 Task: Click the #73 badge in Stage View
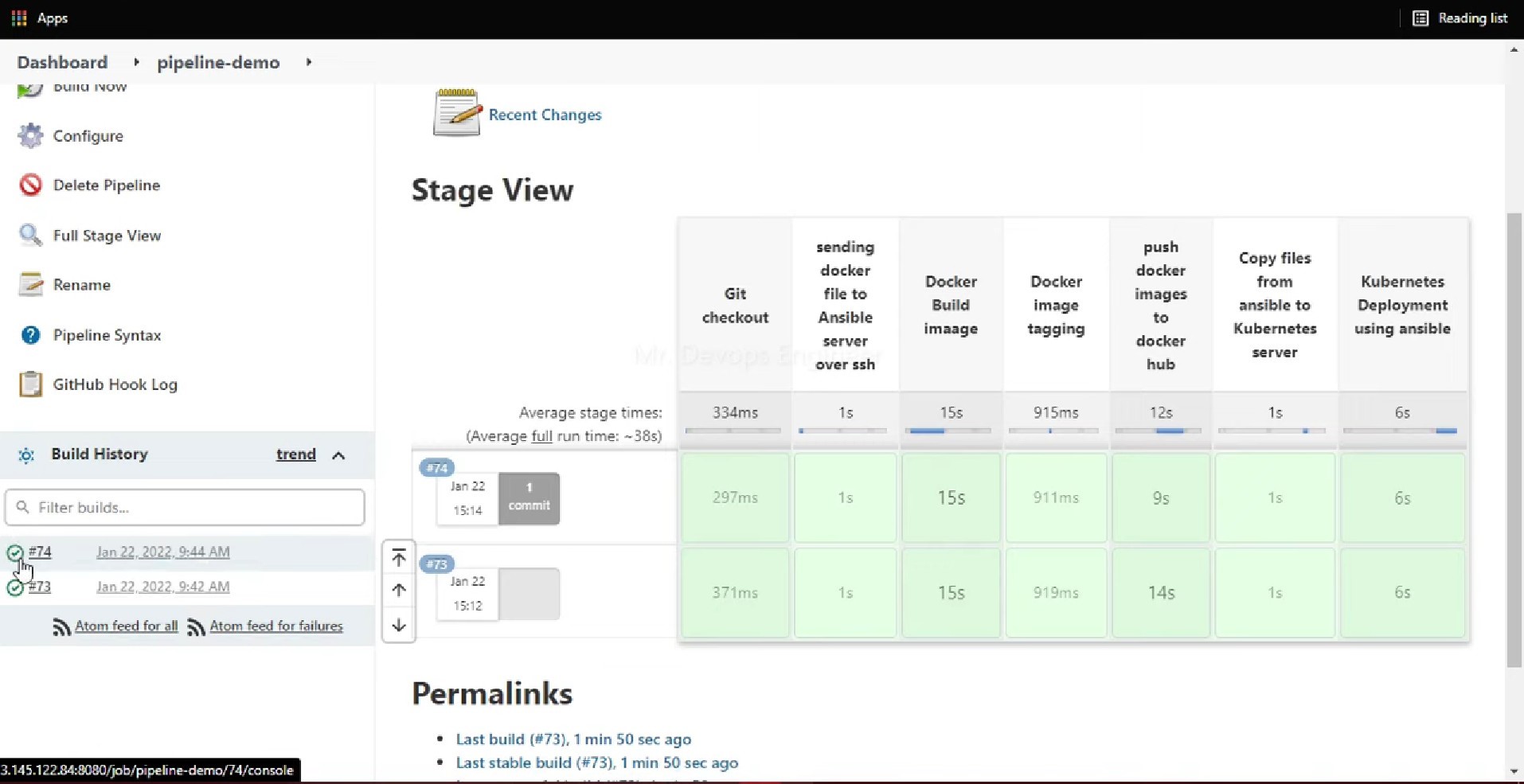(437, 564)
